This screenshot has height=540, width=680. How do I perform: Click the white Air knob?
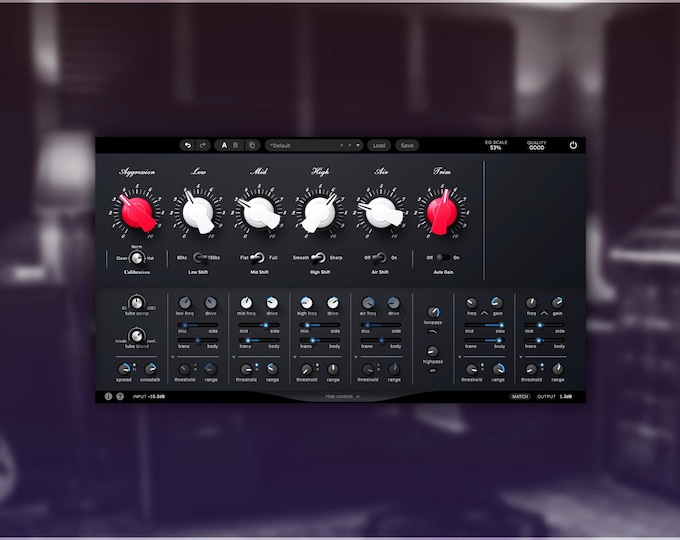381,213
